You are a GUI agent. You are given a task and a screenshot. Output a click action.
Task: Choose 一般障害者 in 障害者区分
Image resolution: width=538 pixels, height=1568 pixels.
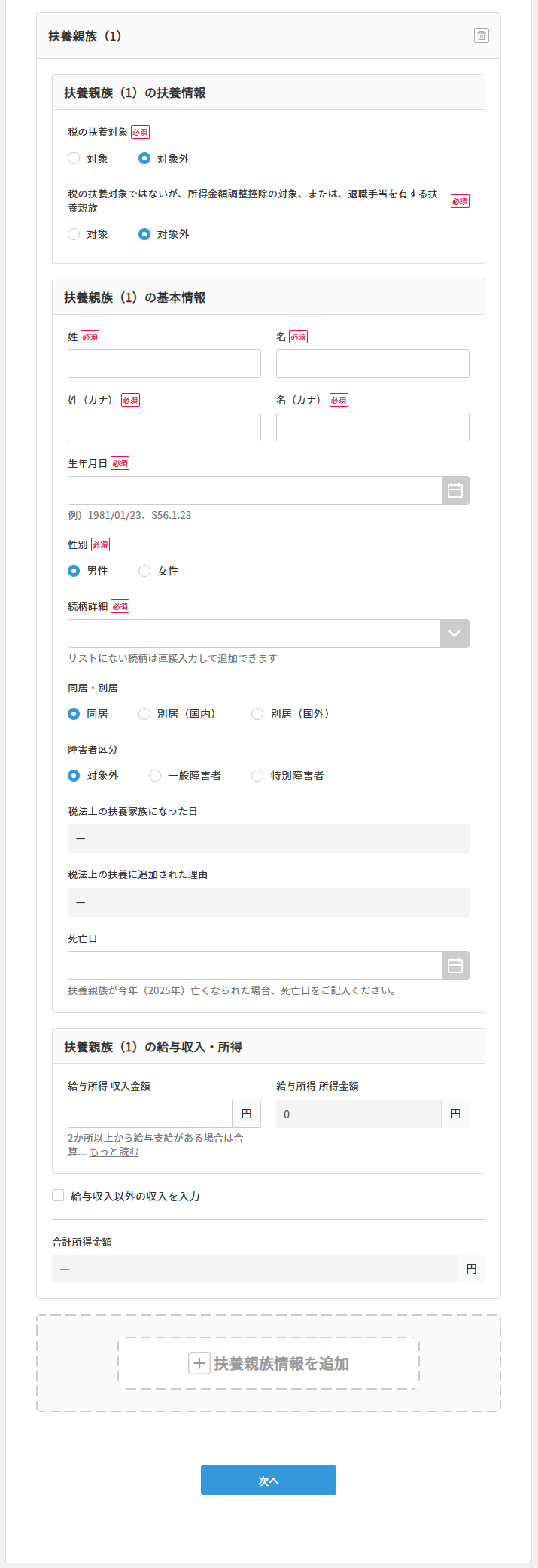click(154, 775)
